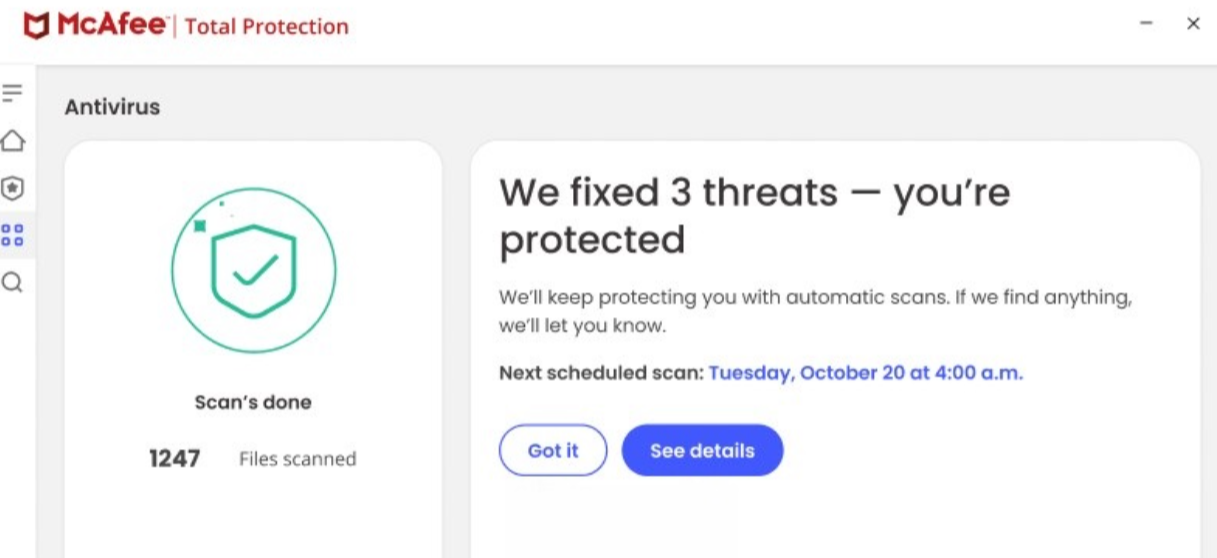Click the Next scheduled scan label
1217x558 pixels.
pos(600,373)
